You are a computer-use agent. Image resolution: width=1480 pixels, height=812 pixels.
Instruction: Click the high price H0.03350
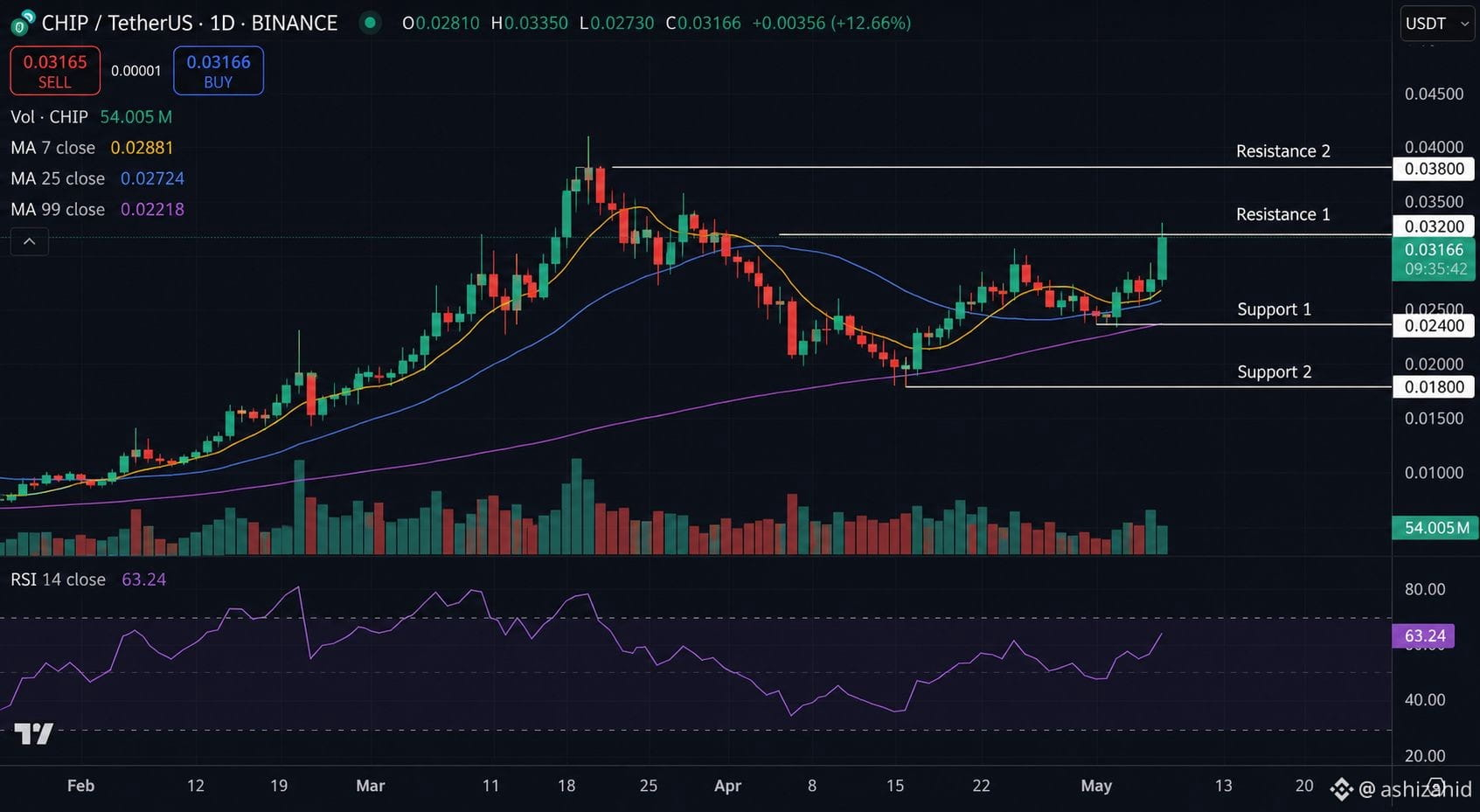pyautogui.click(x=530, y=23)
